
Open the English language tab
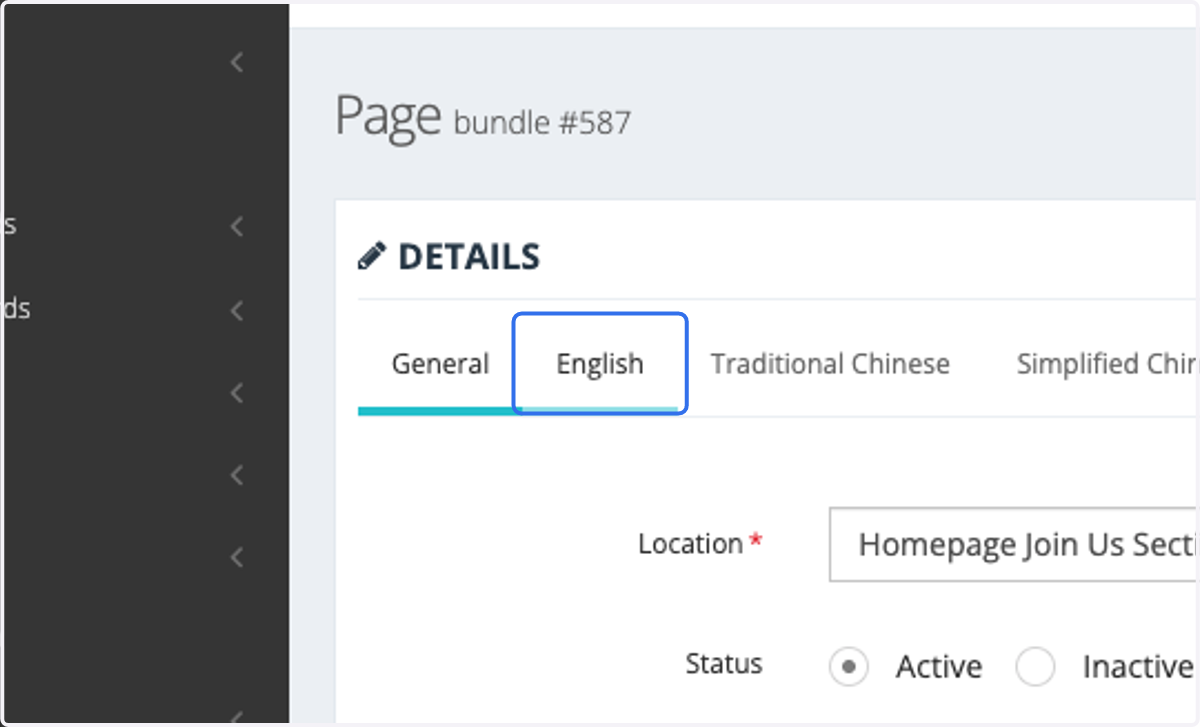pyautogui.click(x=600, y=364)
